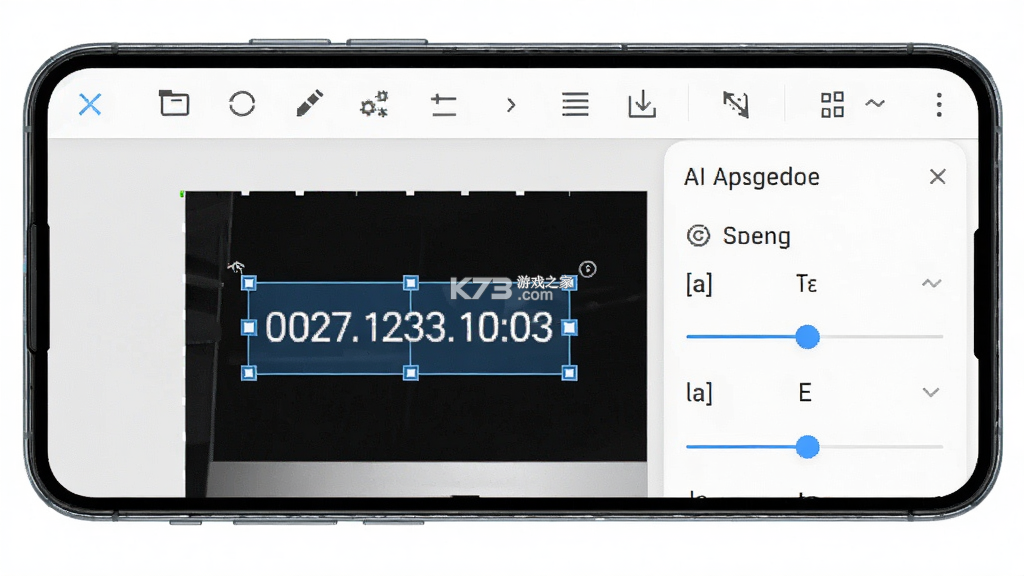Click the circular refresh icon
The height and width of the screenshot is (576, 1024).
click(242, 104)
